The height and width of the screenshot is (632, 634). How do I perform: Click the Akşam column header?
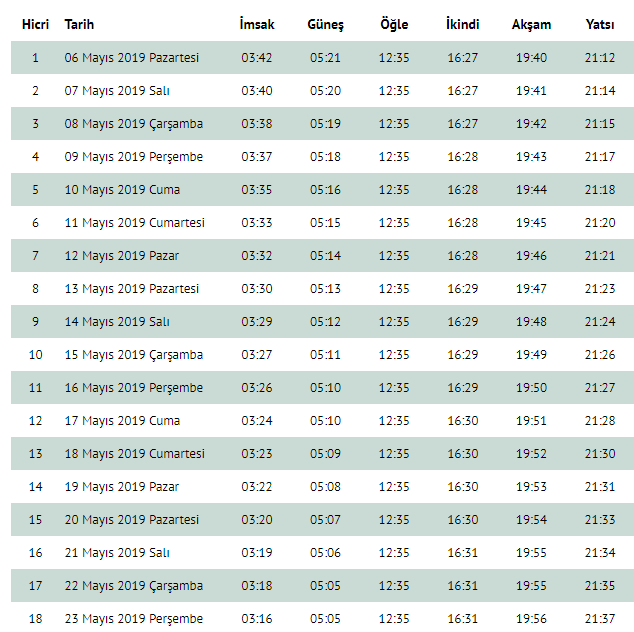coord(531,24)
